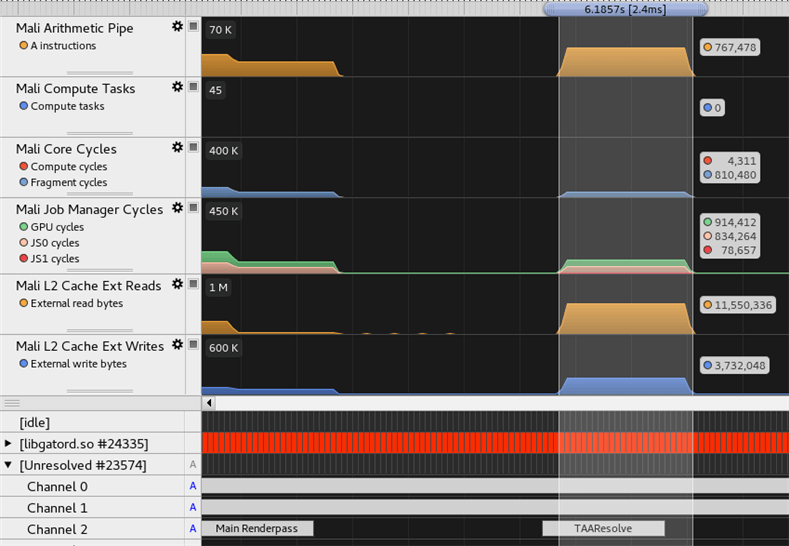
Task: Select the [idle] process row
Action: [35, 423]
